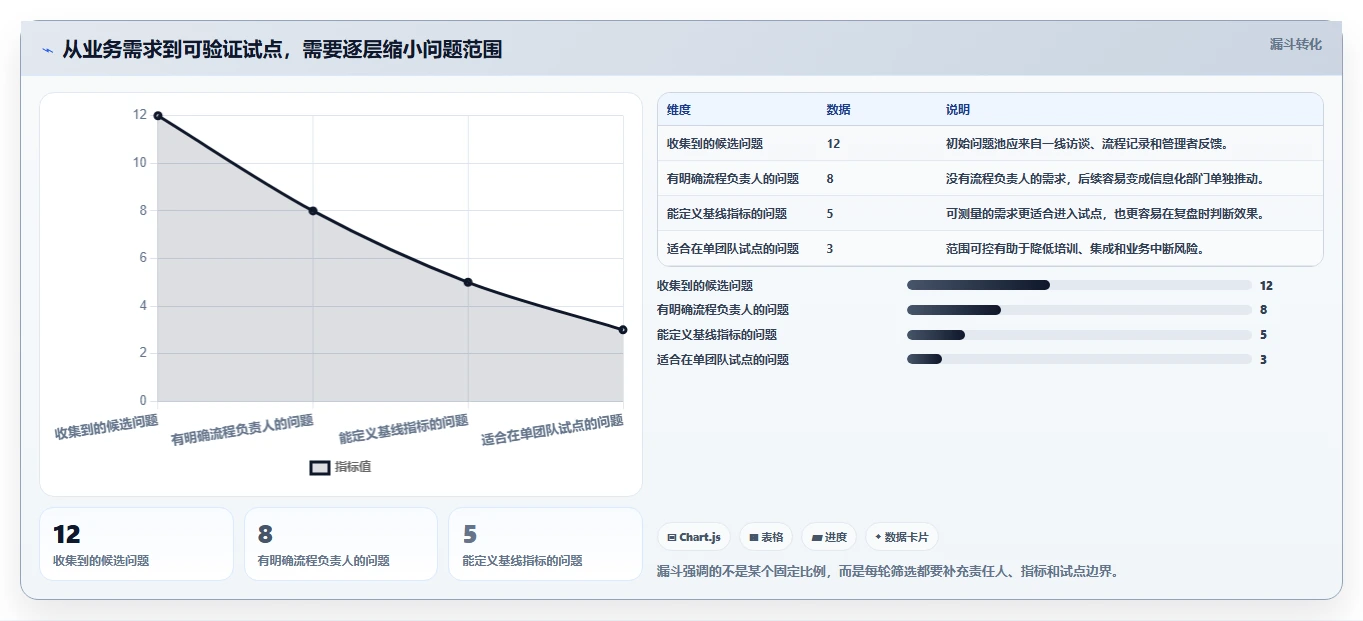Select the 进度 chip
Viewport: 1363px width, 621px height.
pos(829,537)
